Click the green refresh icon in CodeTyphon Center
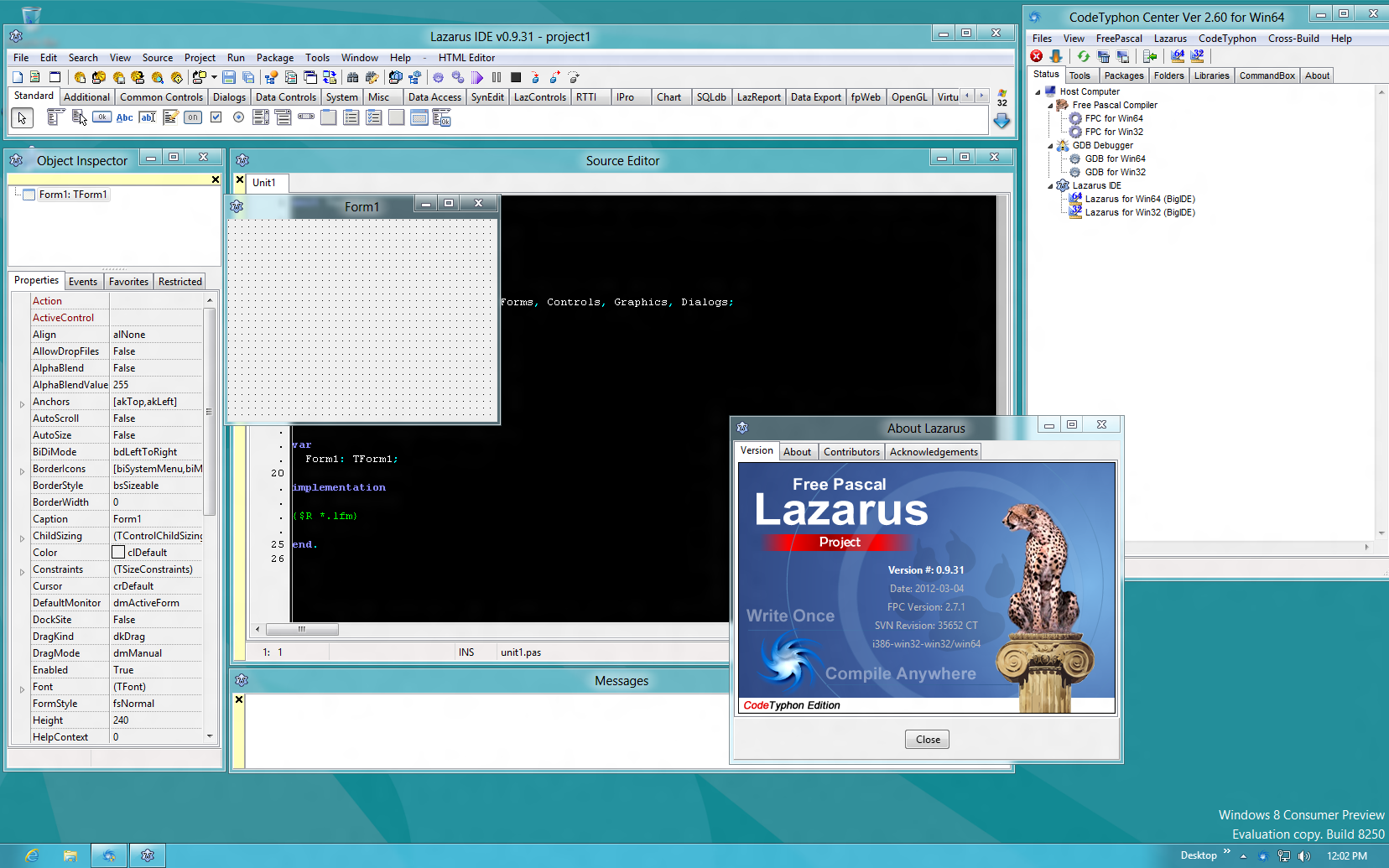Image resolution: width=1389 pixels, height=868 pixels. pos(1084,56)
